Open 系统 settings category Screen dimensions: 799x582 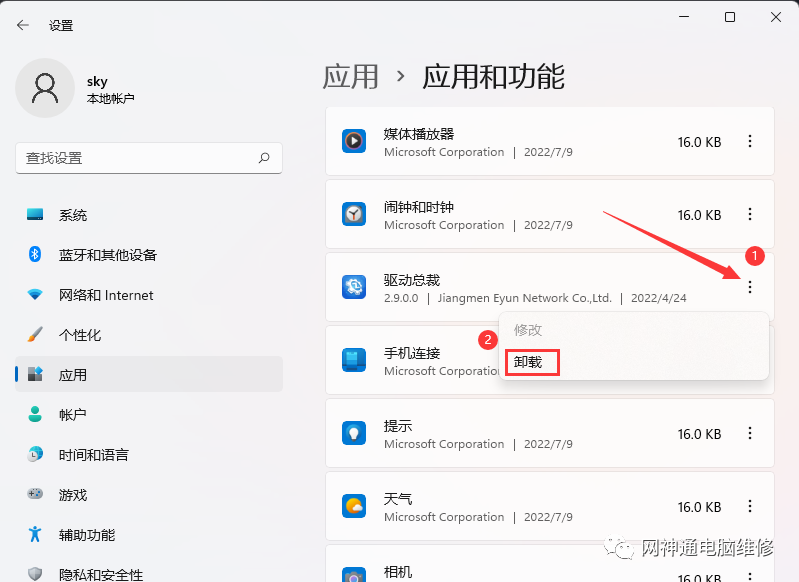pyautogui.click(x=149, y=215)
